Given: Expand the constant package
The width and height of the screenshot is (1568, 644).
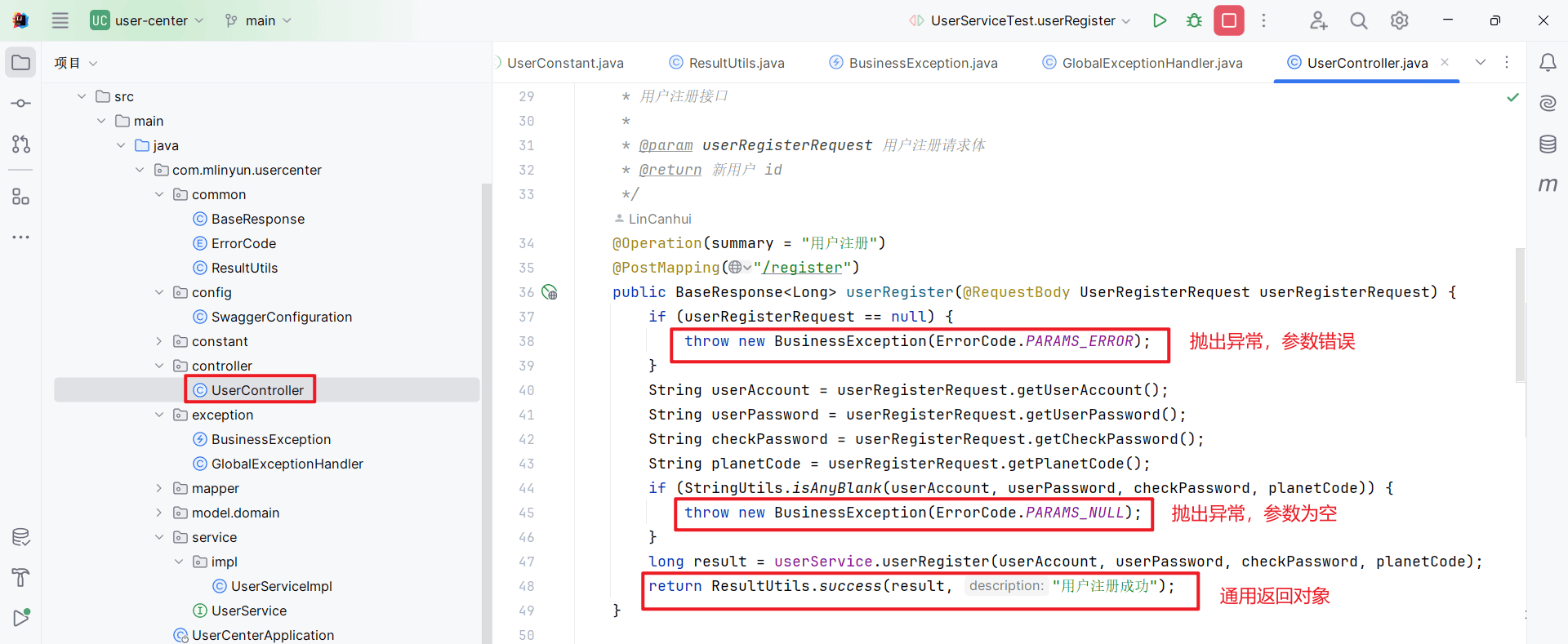Looking at the screenshot, I should click(159, 341).
